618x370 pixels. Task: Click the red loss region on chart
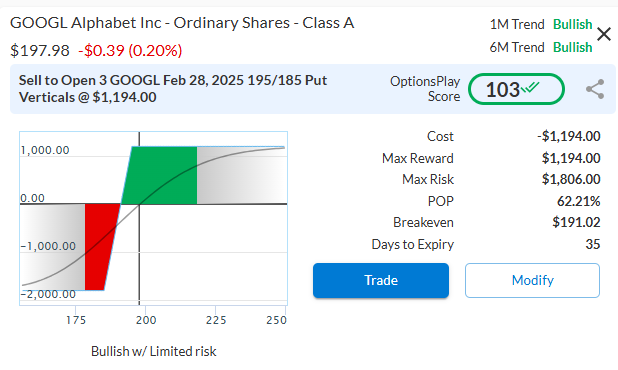coord(99,246)
